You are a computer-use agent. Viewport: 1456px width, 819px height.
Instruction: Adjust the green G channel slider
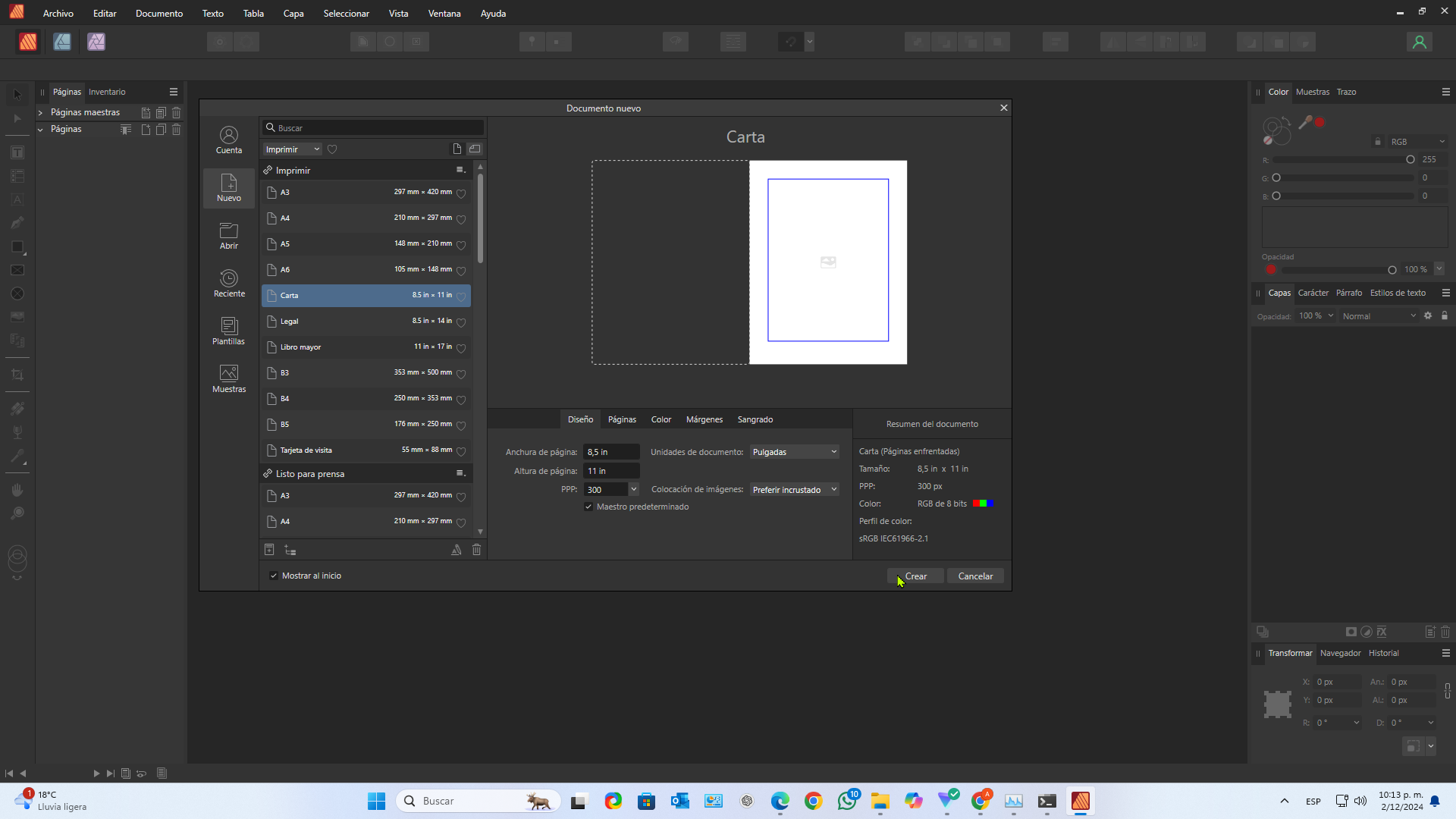1344,178
